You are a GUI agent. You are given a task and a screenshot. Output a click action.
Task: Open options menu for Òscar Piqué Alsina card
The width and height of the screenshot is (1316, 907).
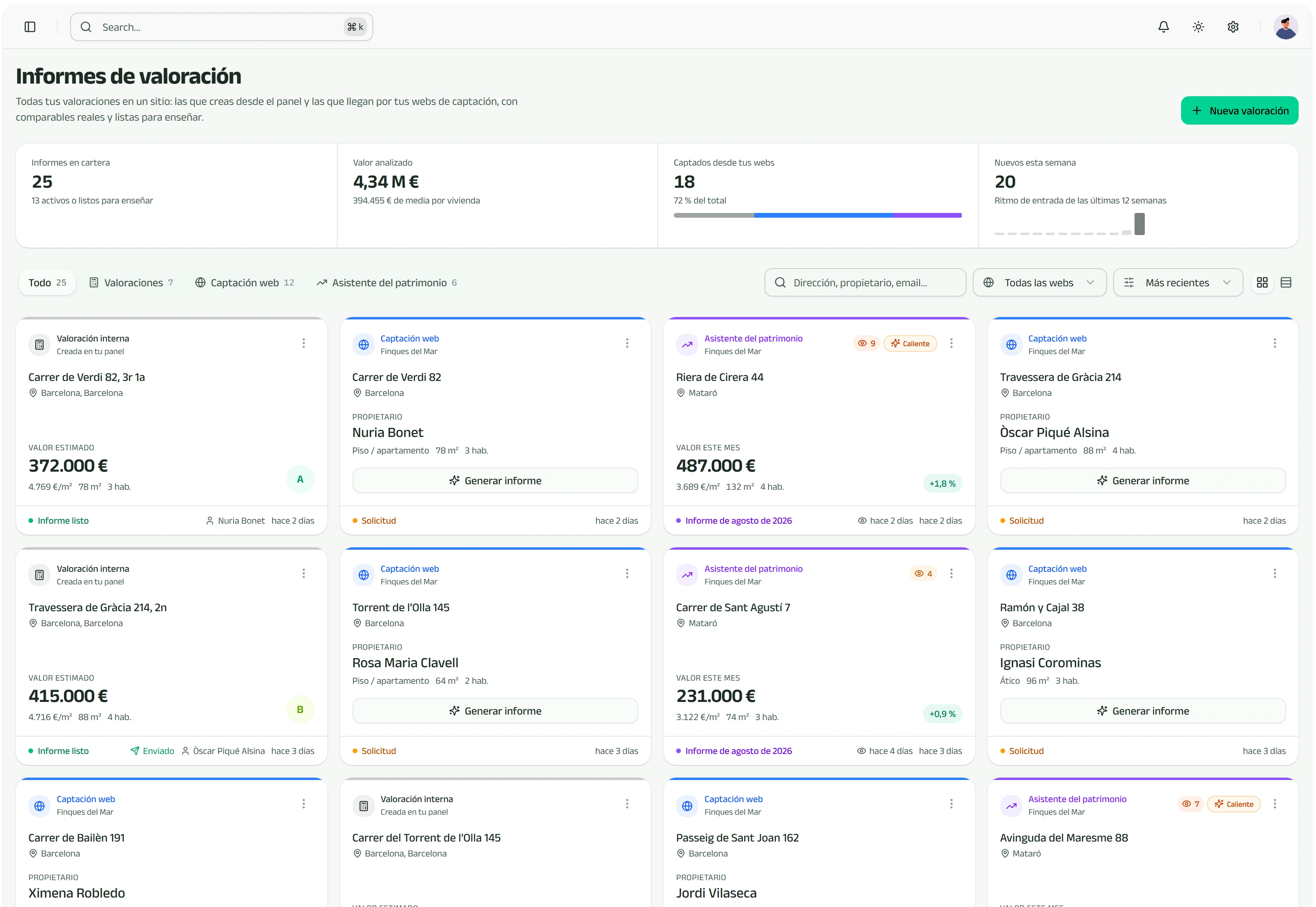click(1275, 343)
